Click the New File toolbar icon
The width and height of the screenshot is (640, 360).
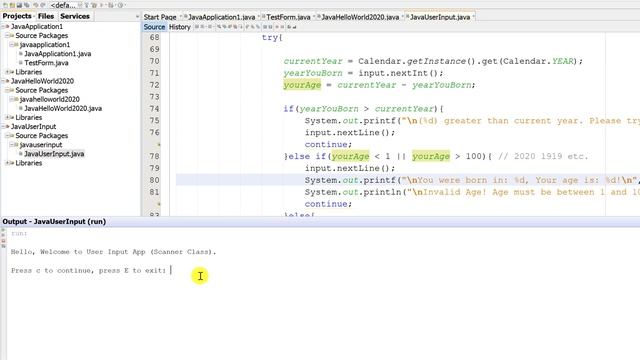(x=5, y=5)
